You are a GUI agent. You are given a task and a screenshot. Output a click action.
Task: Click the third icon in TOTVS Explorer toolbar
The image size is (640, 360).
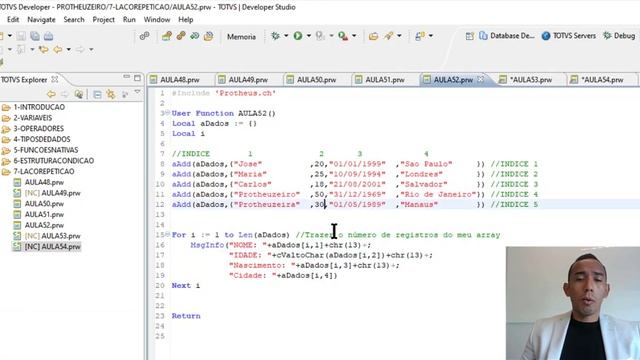coord(79,94)
